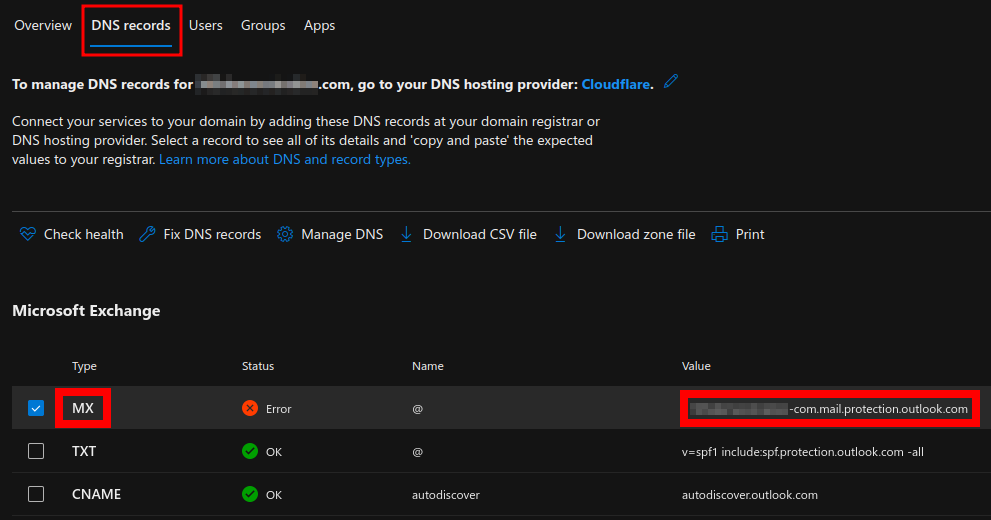Select the DNS records tab
The image size is (991, 520).
(x=131, y=25)
